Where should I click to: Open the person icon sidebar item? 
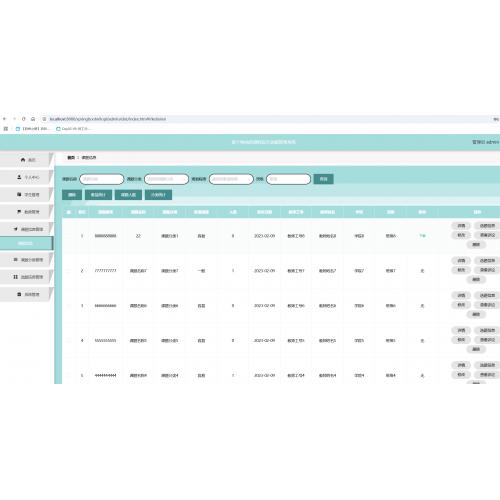pos(19,177)
